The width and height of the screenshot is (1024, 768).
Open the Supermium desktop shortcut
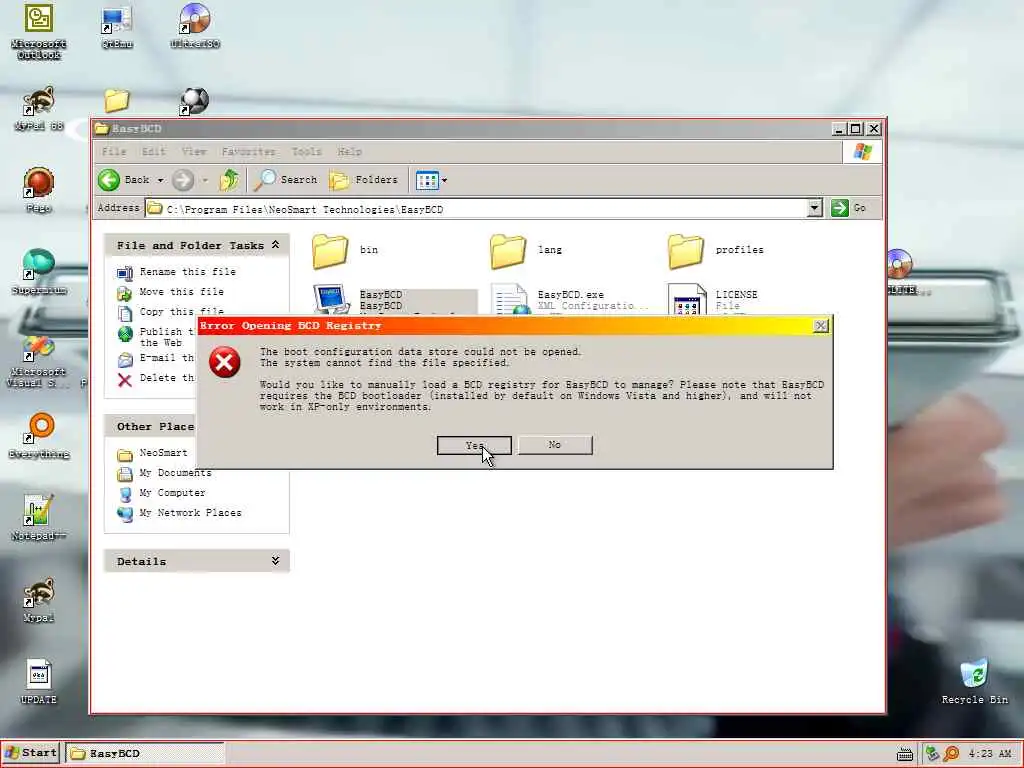point(39,272)
